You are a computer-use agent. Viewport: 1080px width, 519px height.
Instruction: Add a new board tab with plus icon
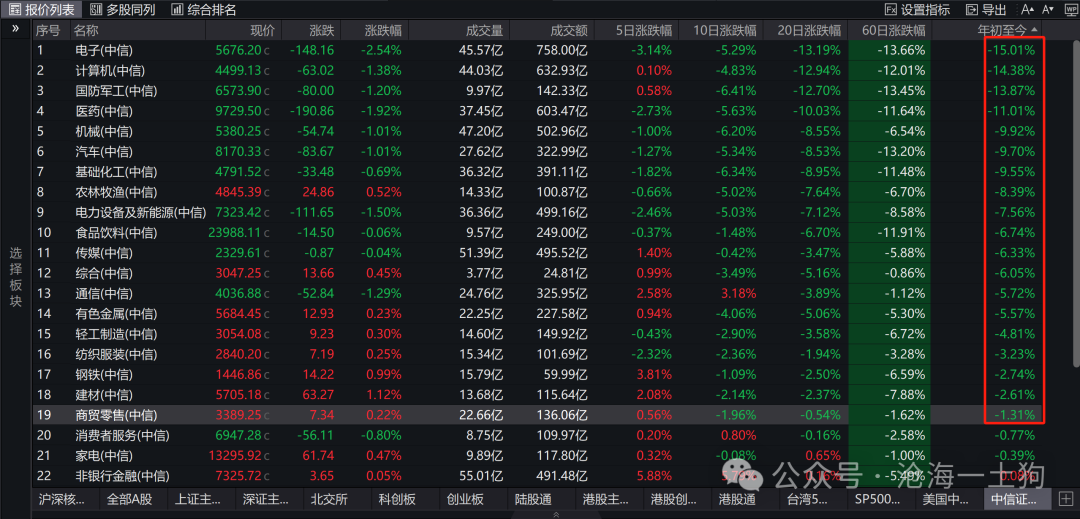coord(1066,498)
